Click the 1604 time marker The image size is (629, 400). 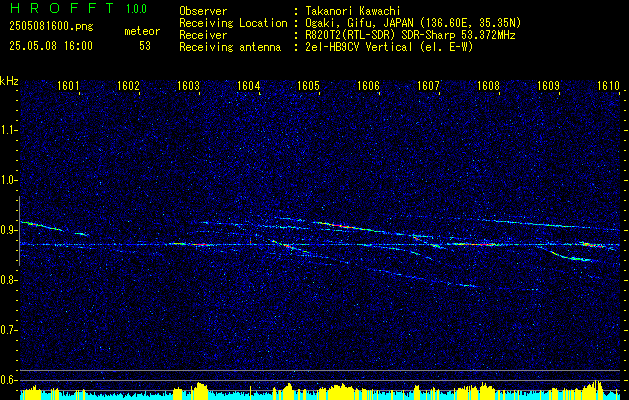pyautogui.click(x=248, y=85)
